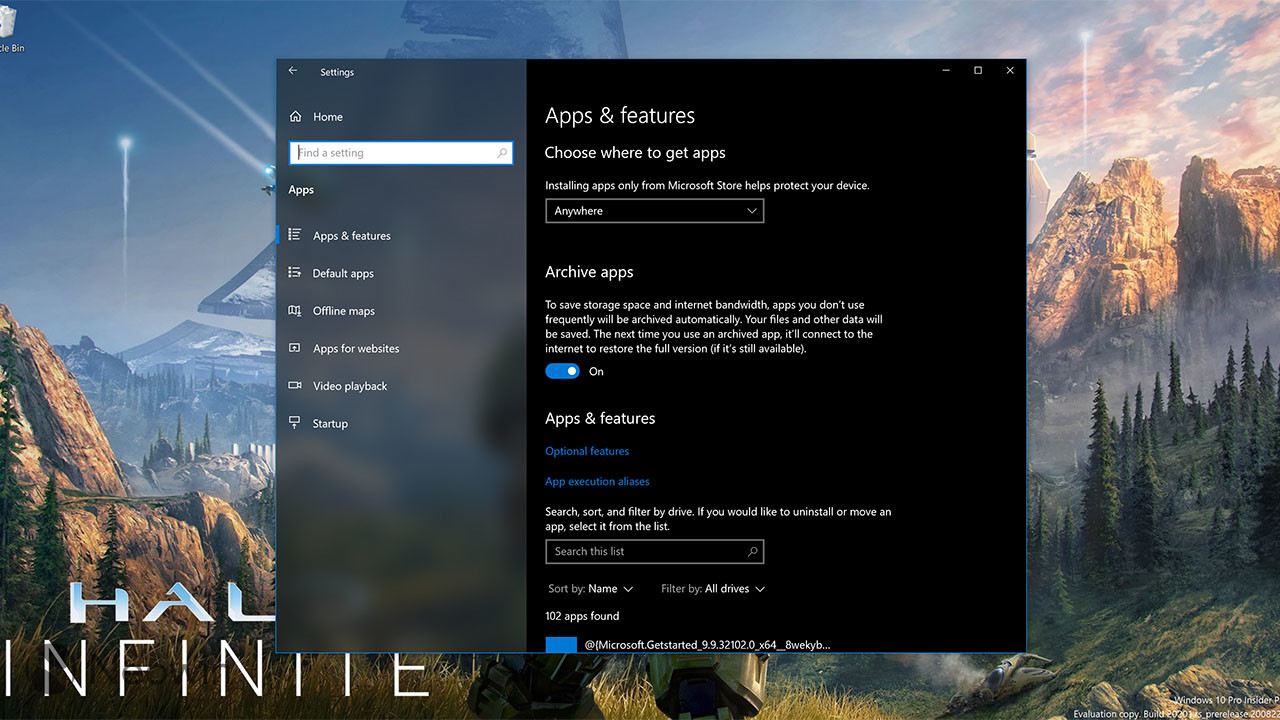Select Default apps menu item
The height and width of the screenshot is (720, 1280).
(343, 273)
